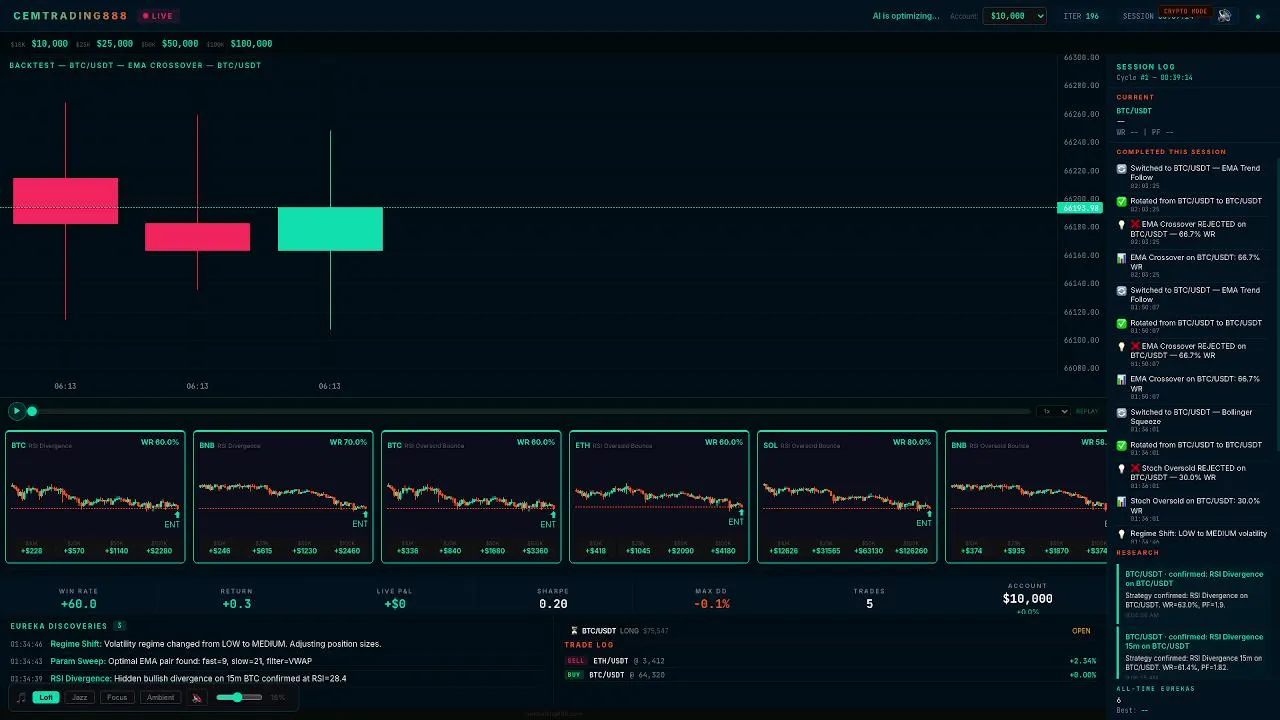Choose the Ambient music mode
Image resolution: width=1280 pixels, height=720 pixels.
coord(160,697)
